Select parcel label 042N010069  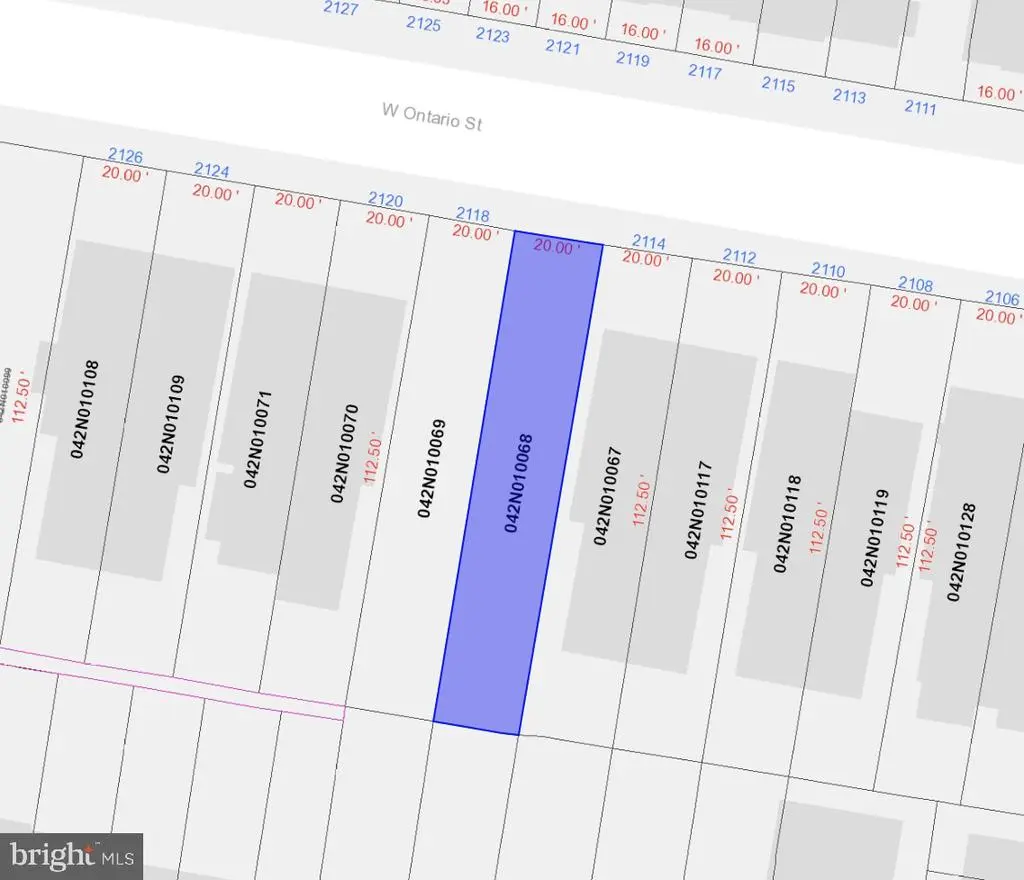[x=426, y=467]
